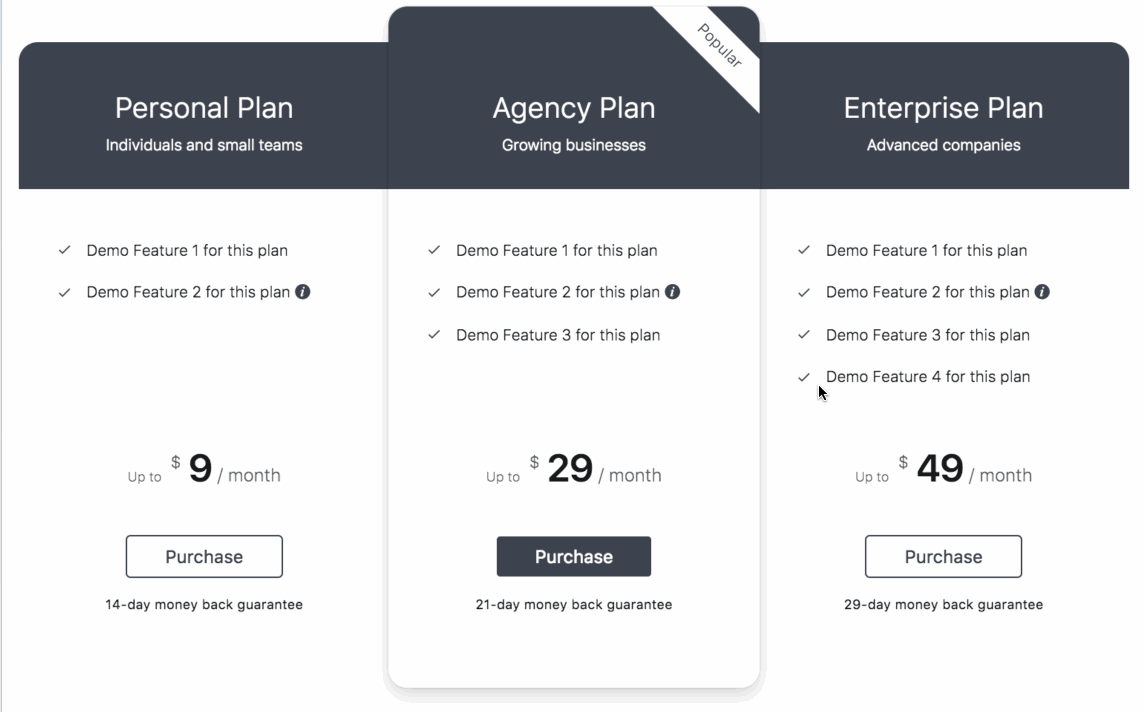
Task: Click Demo Feature 3 text in Enterprise Plan
Action: [x=927, y=335]
